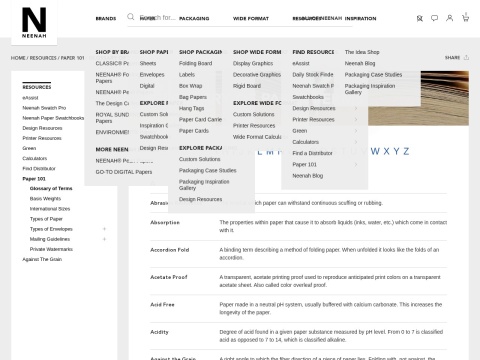
Task: Click the Share icon
Action: point(466,57)
